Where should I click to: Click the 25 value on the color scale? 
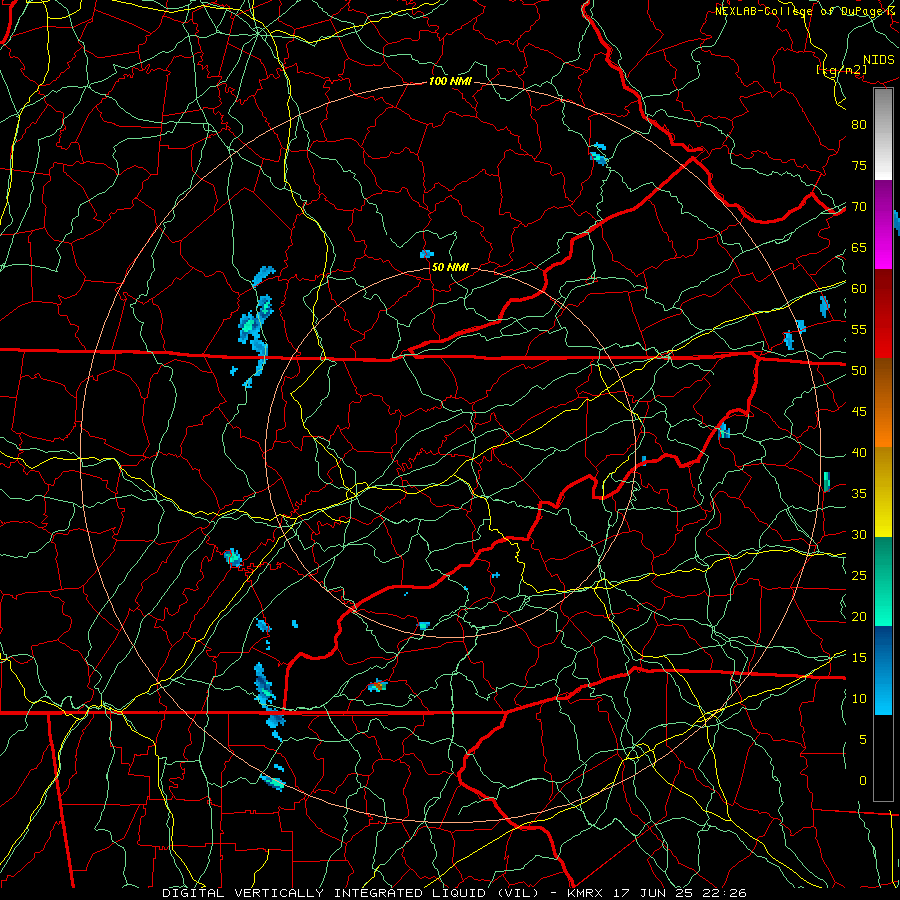click(x=859, y=576)
